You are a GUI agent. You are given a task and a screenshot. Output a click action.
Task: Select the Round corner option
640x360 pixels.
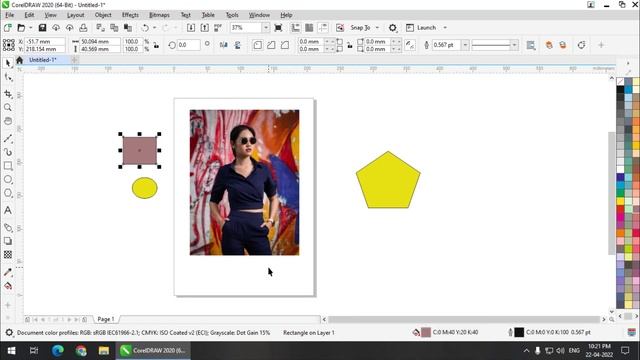click(257, 45)
